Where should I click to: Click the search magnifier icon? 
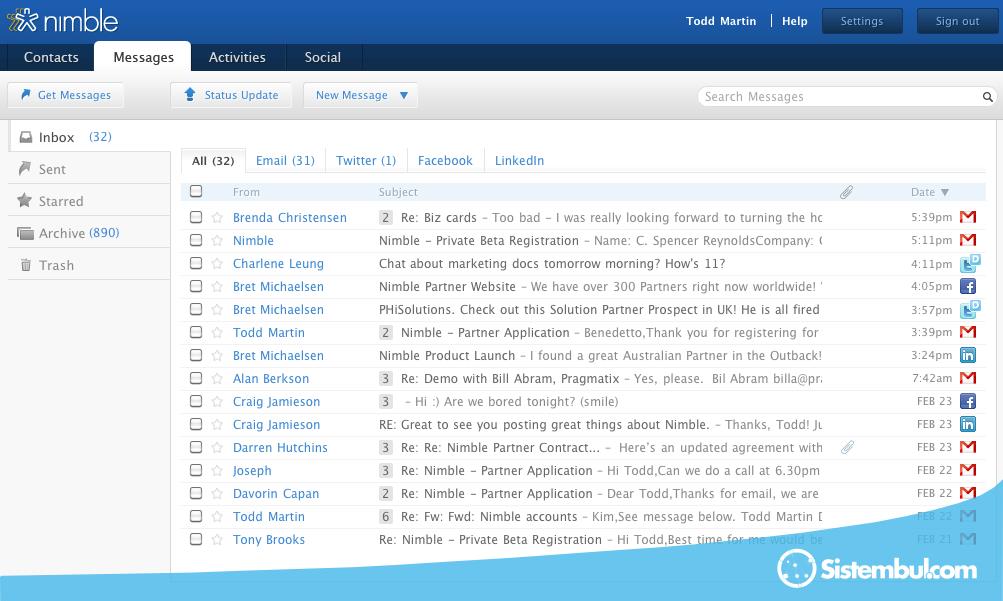pos(988,97)
